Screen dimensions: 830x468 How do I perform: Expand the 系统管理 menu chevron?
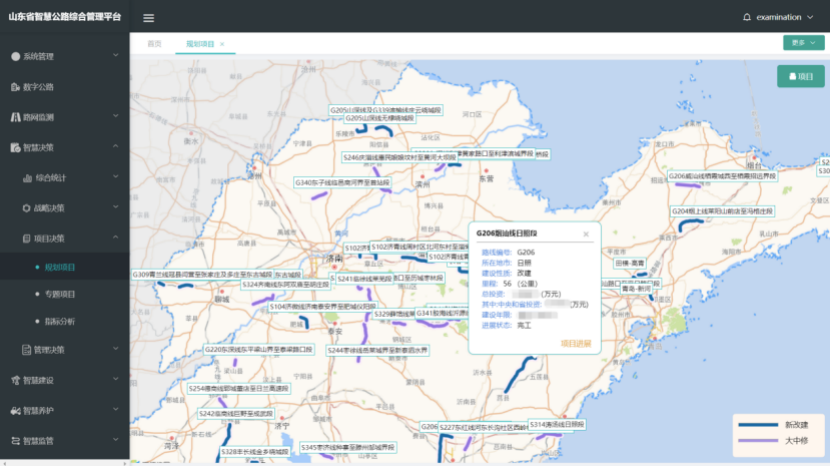pyautogui.click(x=115, y=55)
